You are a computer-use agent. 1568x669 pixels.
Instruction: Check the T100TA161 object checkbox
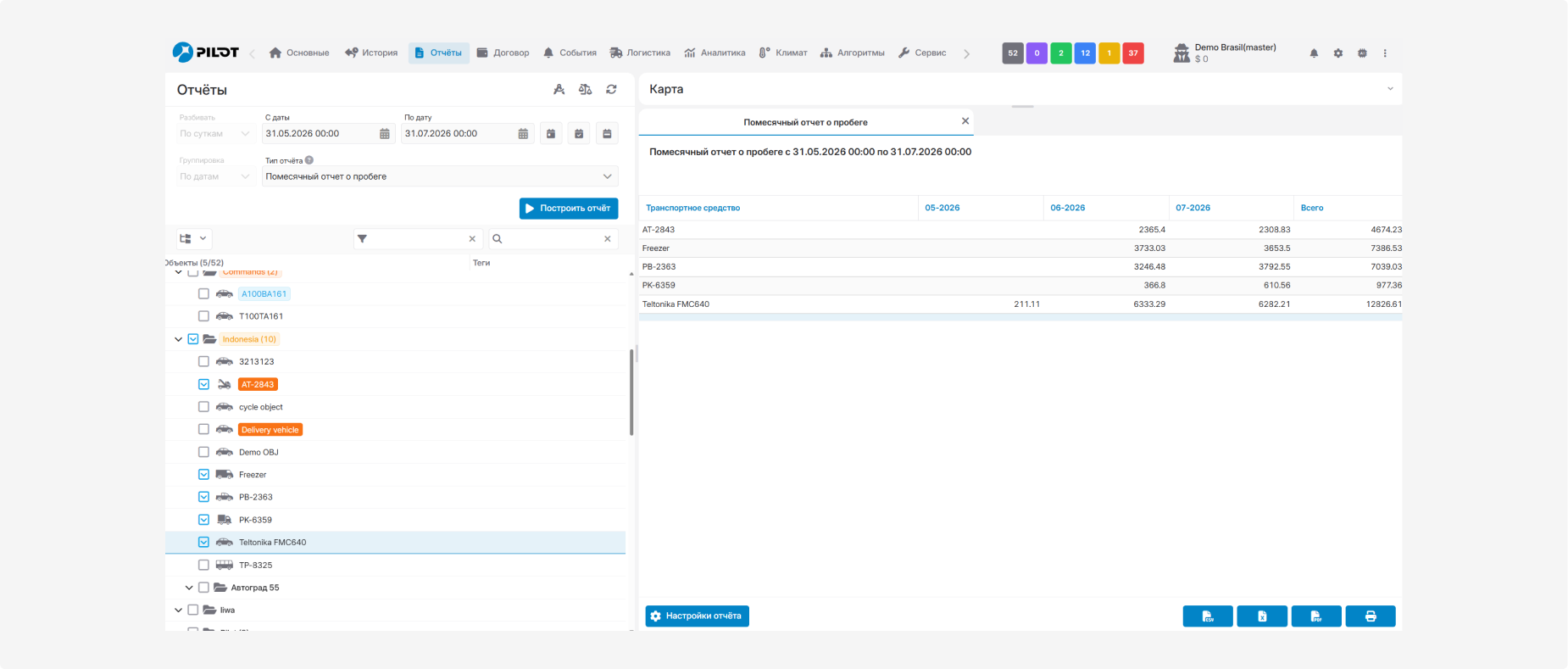tap(203, 316)
